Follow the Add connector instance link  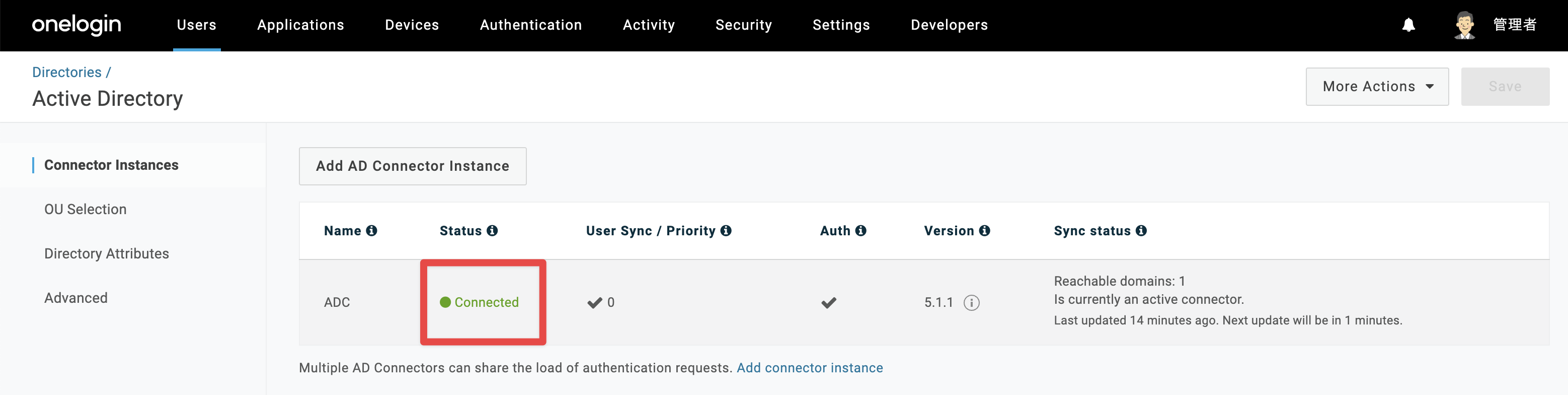(x=810, y=368)
